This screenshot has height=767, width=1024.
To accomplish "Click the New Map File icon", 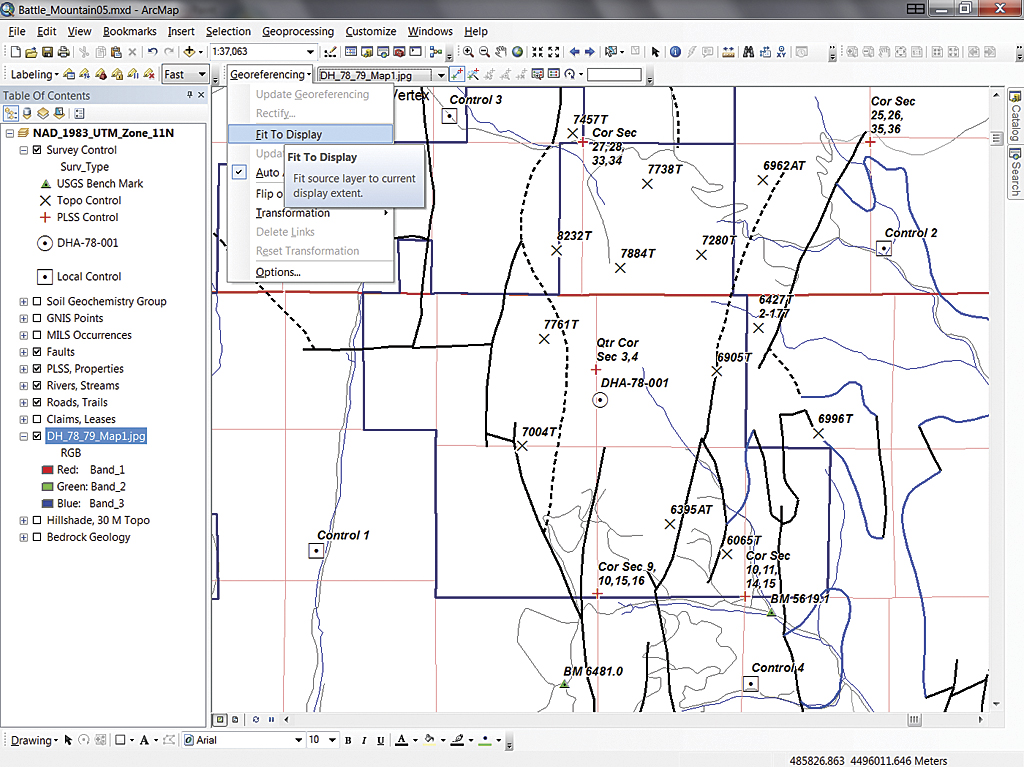I will click(x=16, y=52).
